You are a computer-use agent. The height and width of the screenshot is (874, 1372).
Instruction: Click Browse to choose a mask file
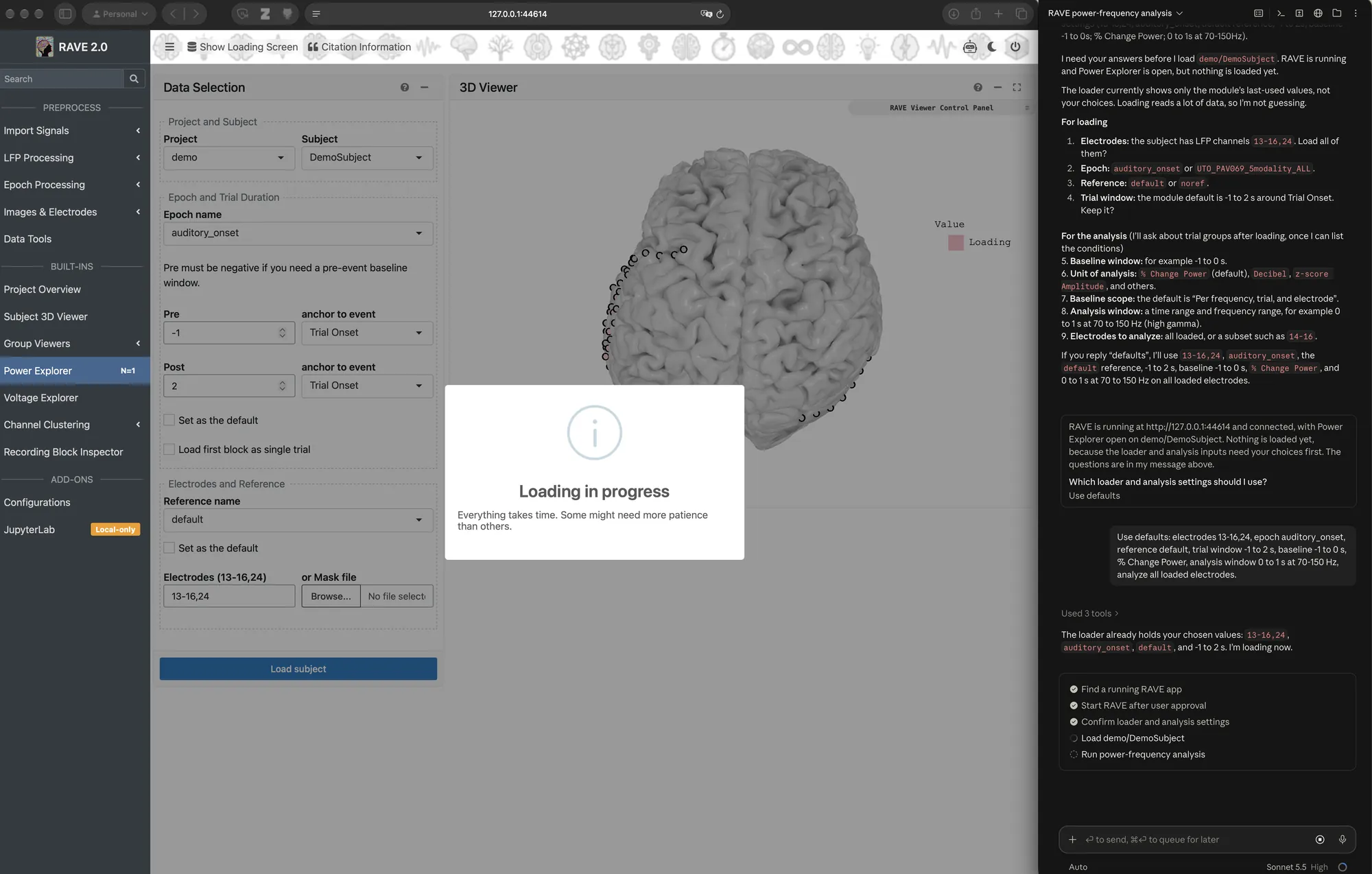pyautogui.click(x=331, y=596)
